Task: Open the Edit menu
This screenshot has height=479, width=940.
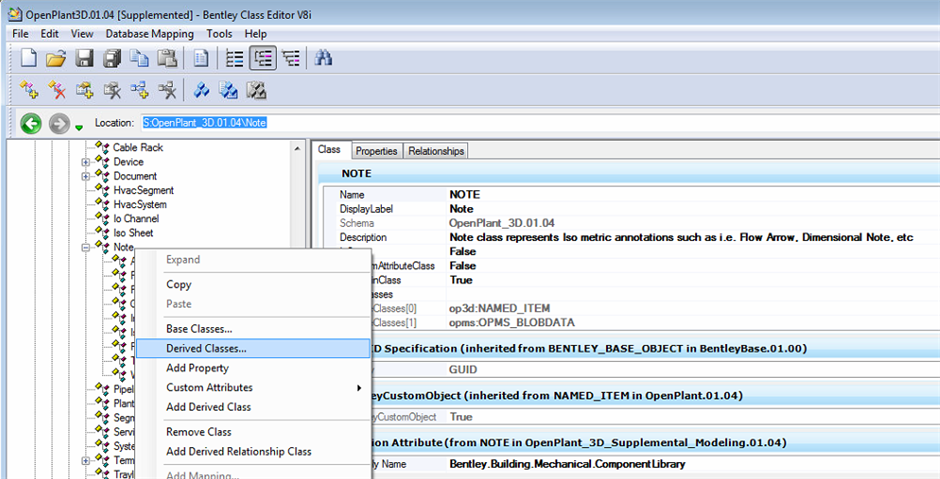Action: [x=50, y=34]
